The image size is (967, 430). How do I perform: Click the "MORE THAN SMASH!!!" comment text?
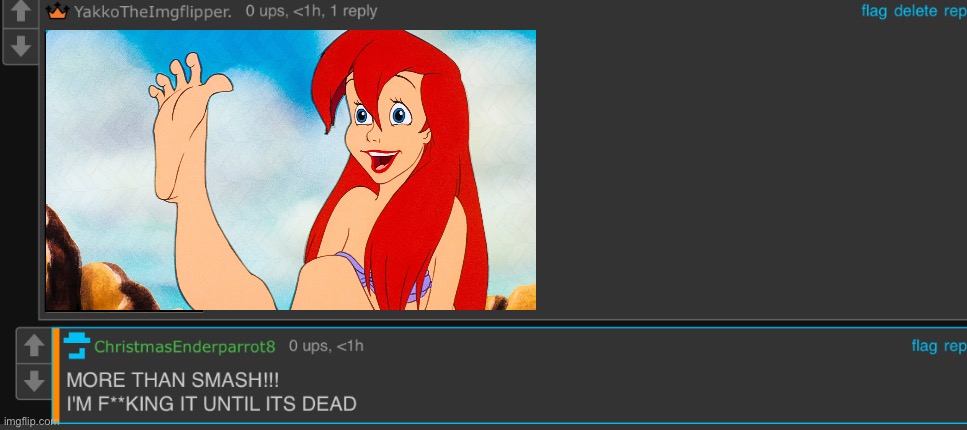click(173, 380)
